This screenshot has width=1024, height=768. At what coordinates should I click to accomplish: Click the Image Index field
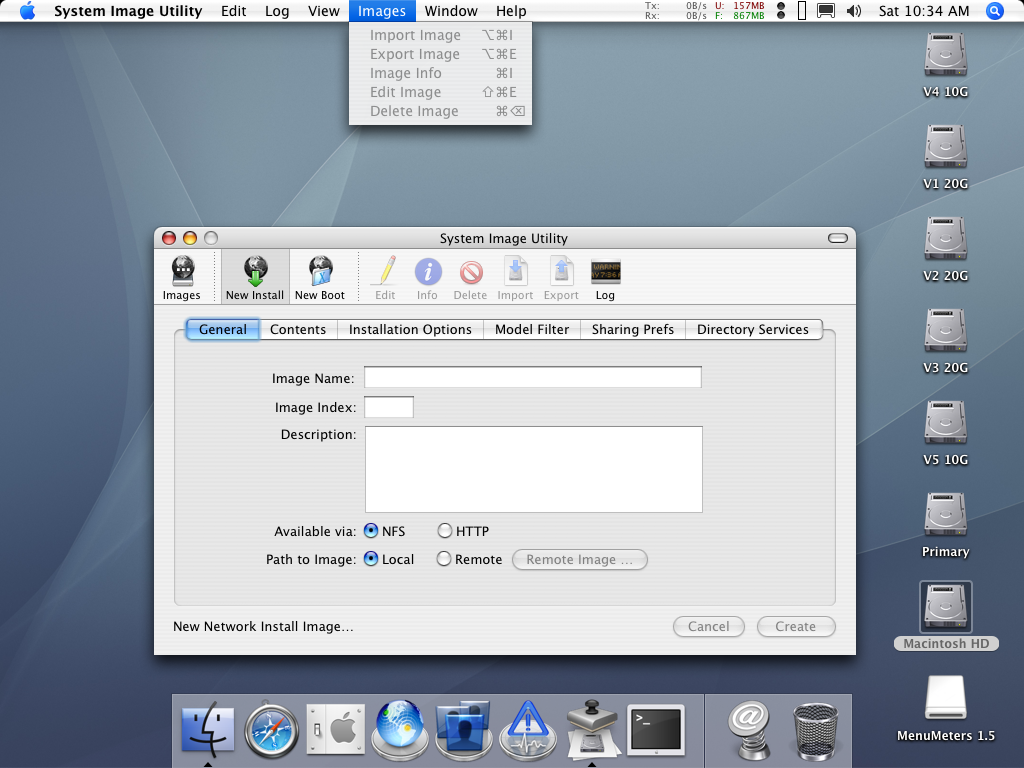[389, 407]
